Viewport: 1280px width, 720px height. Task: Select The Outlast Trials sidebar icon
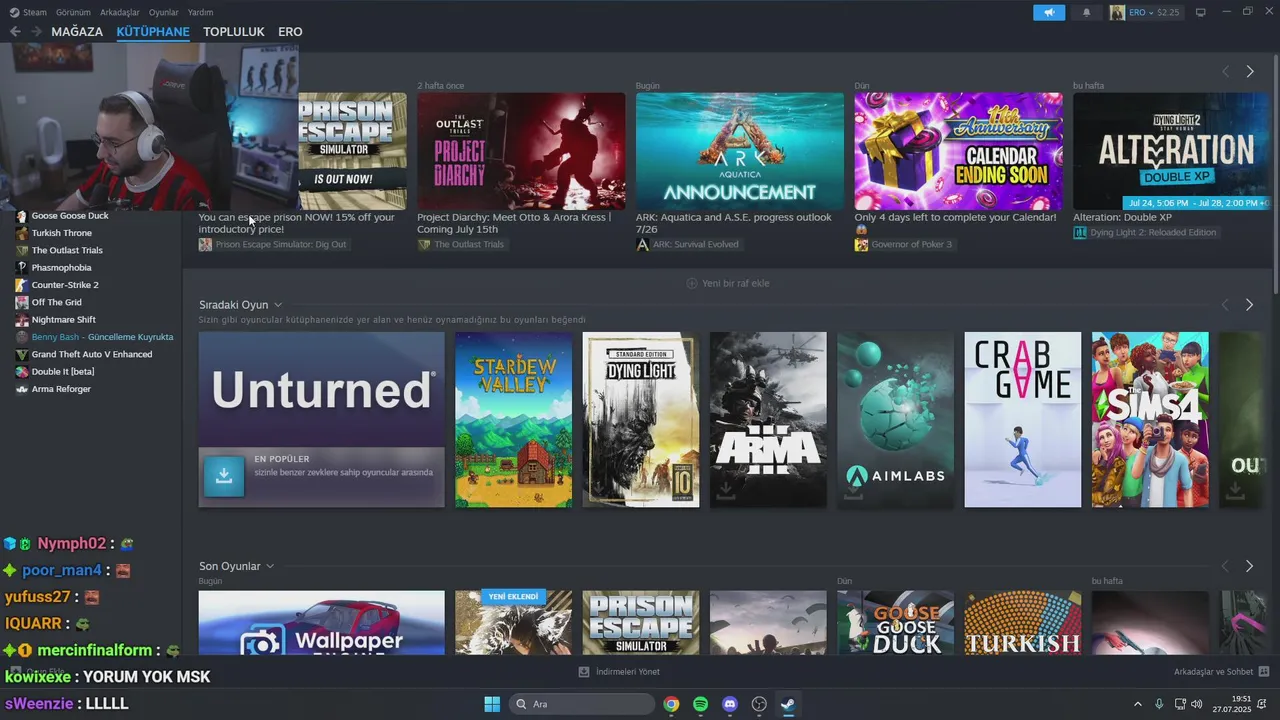pos(22,250)
